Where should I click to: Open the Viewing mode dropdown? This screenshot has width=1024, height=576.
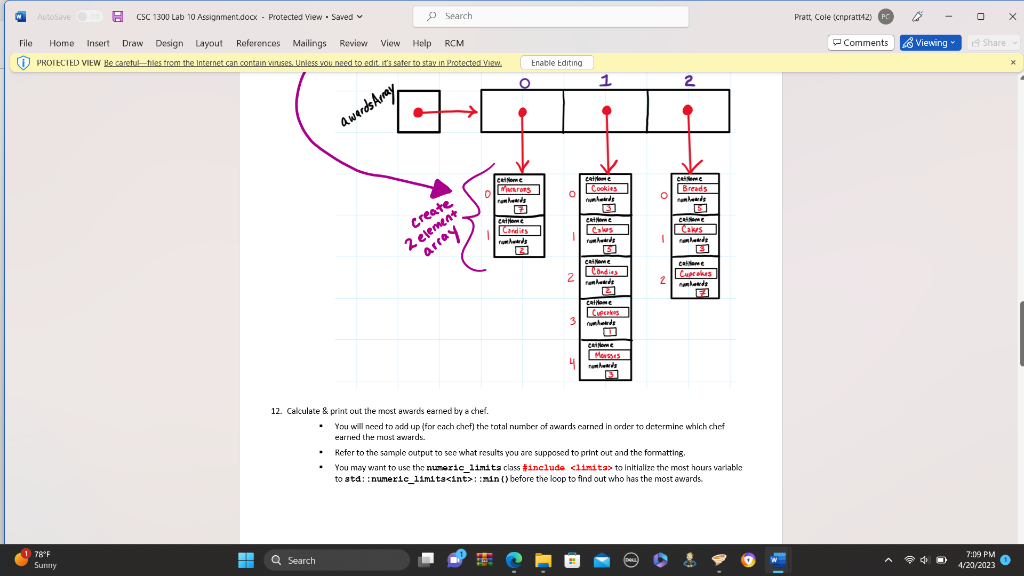point(928,43)
